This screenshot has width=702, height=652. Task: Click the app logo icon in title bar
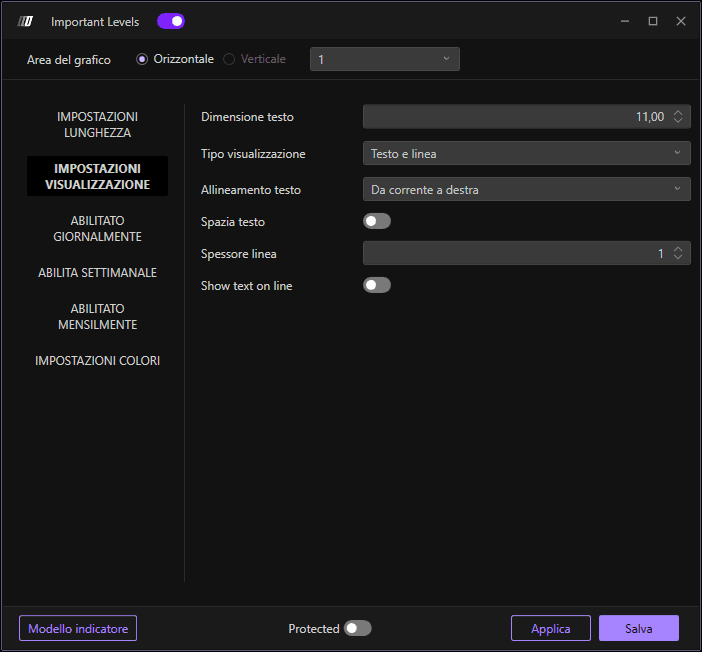25,21
